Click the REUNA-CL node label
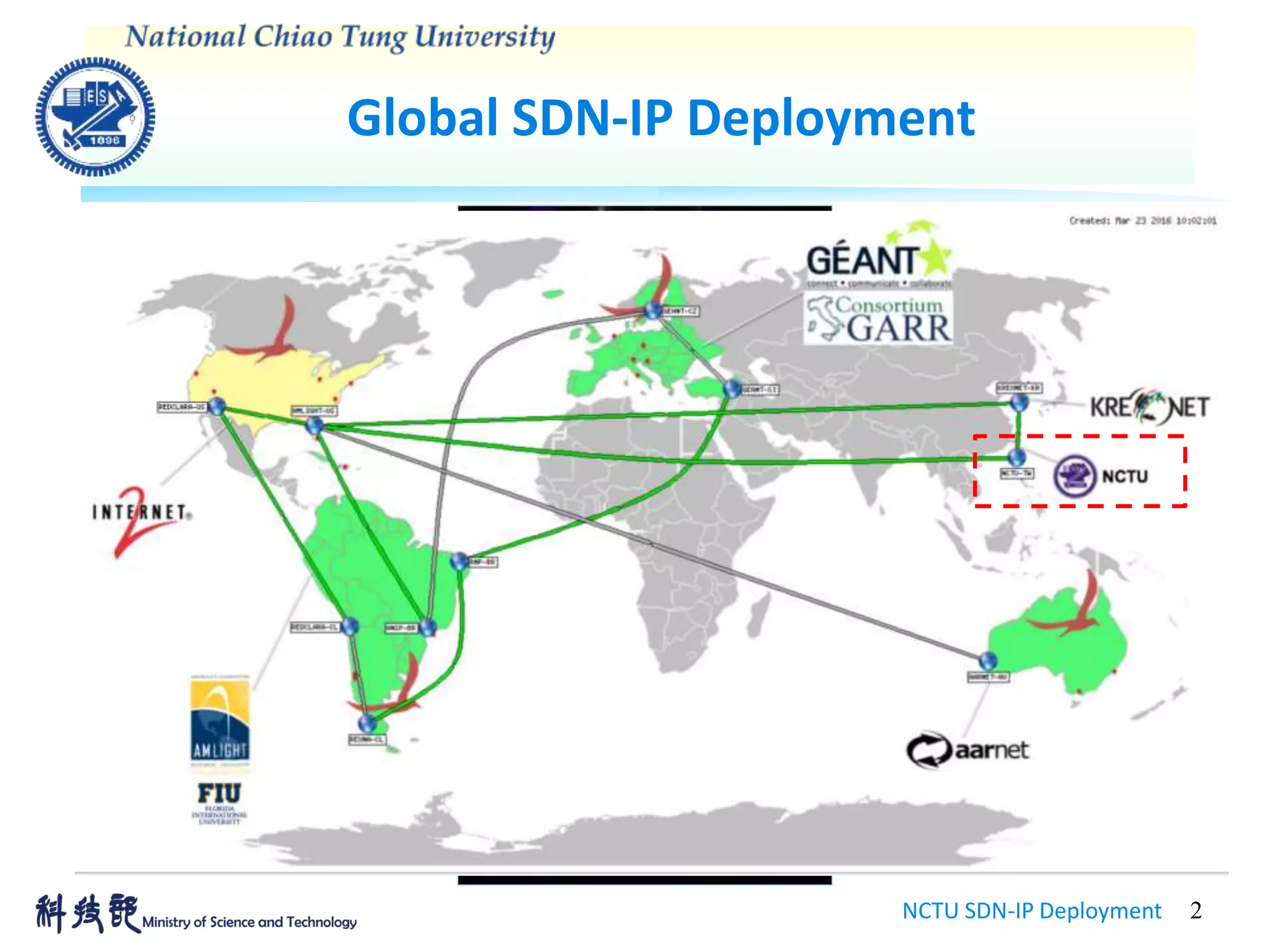Screen dimensions: 1270x952 click(x=367, y=739)
